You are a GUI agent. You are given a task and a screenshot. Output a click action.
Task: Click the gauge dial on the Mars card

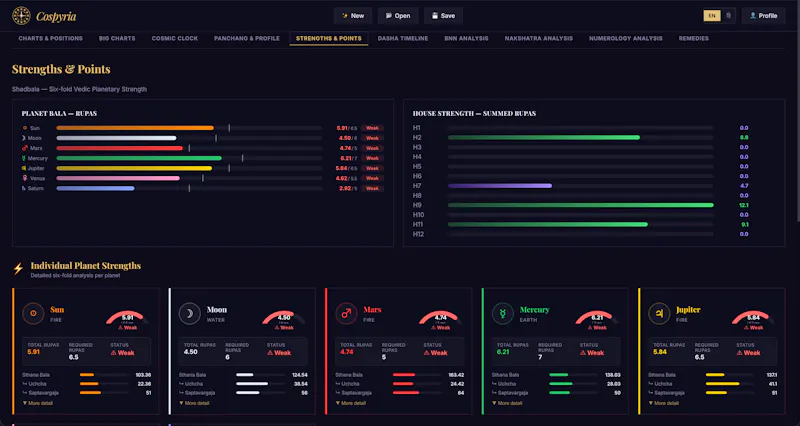click(x=440, y=318)
